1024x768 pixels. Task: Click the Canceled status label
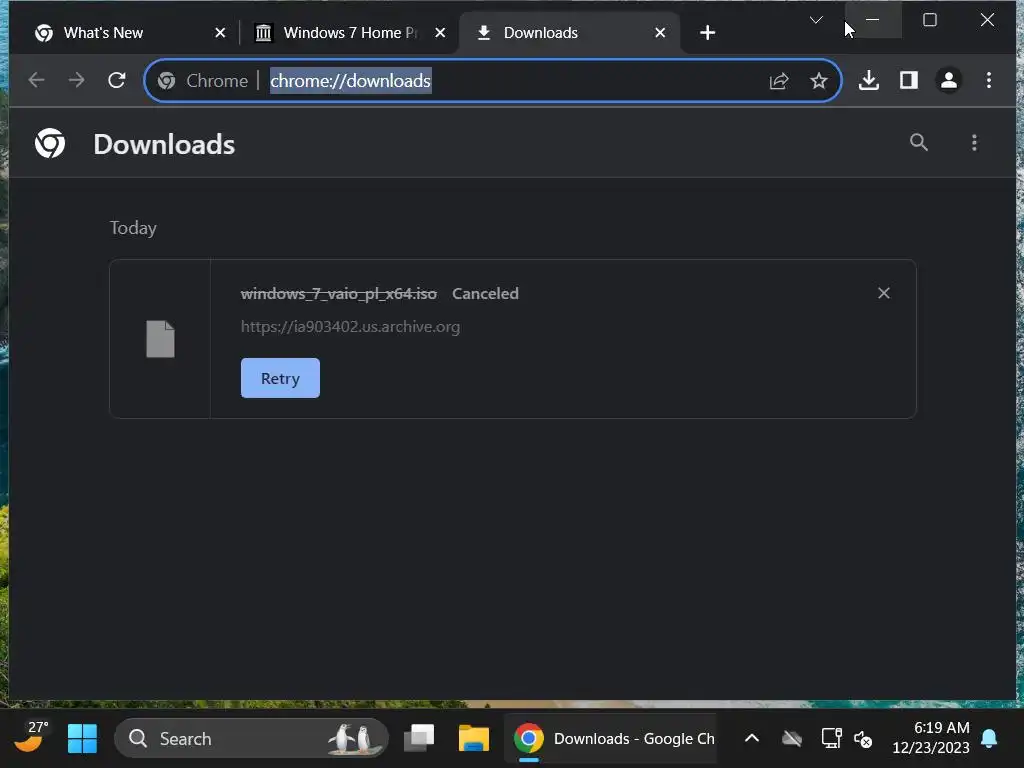[485, 294]
